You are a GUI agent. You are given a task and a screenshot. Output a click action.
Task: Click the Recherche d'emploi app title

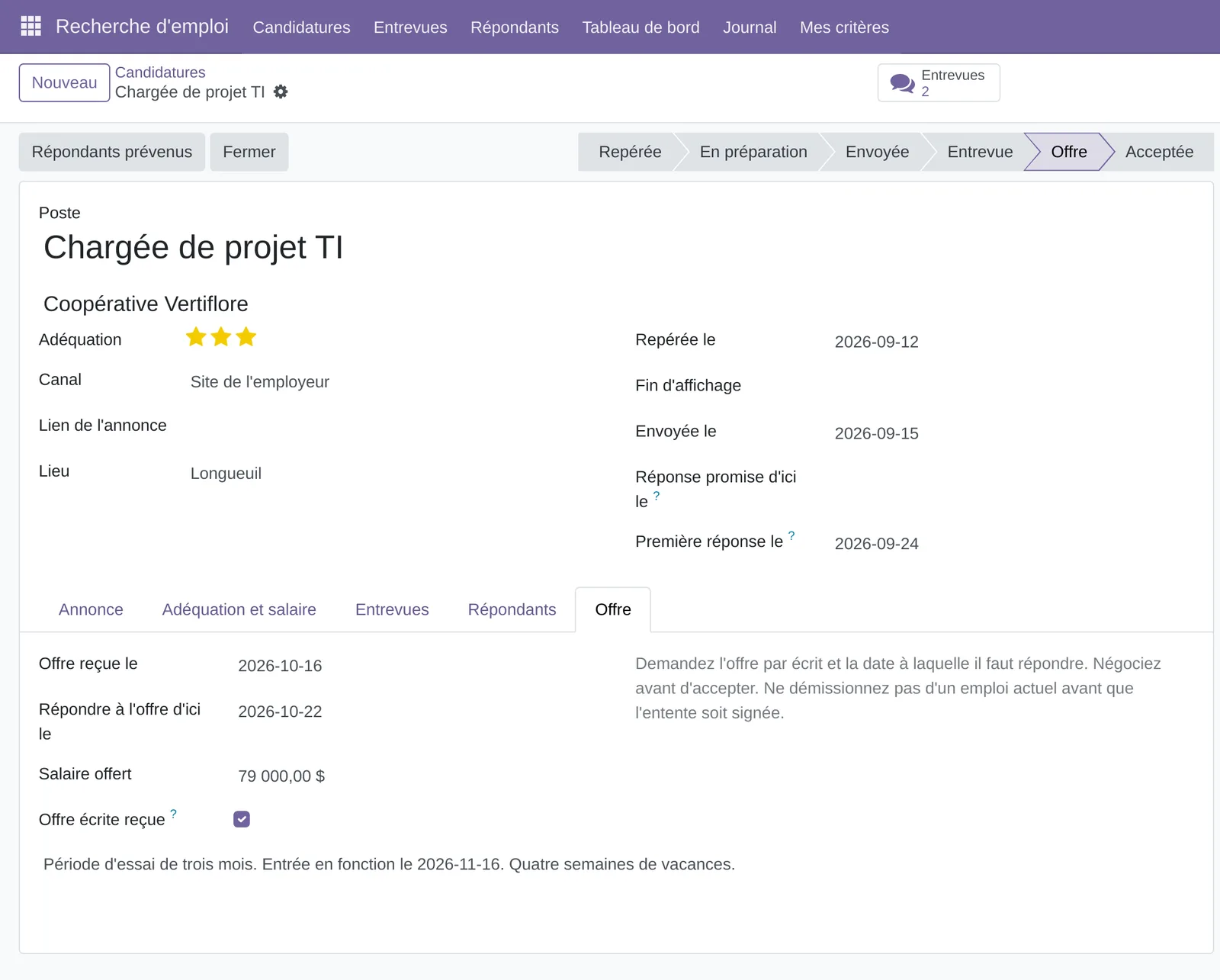(142, 27)
